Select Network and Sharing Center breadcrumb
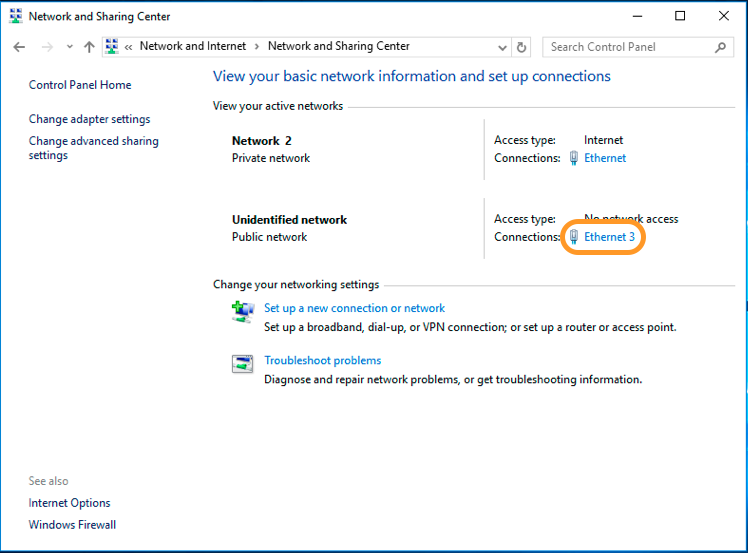Image resolution: width=748 pixels, height=553 pixels. [338, 46]
